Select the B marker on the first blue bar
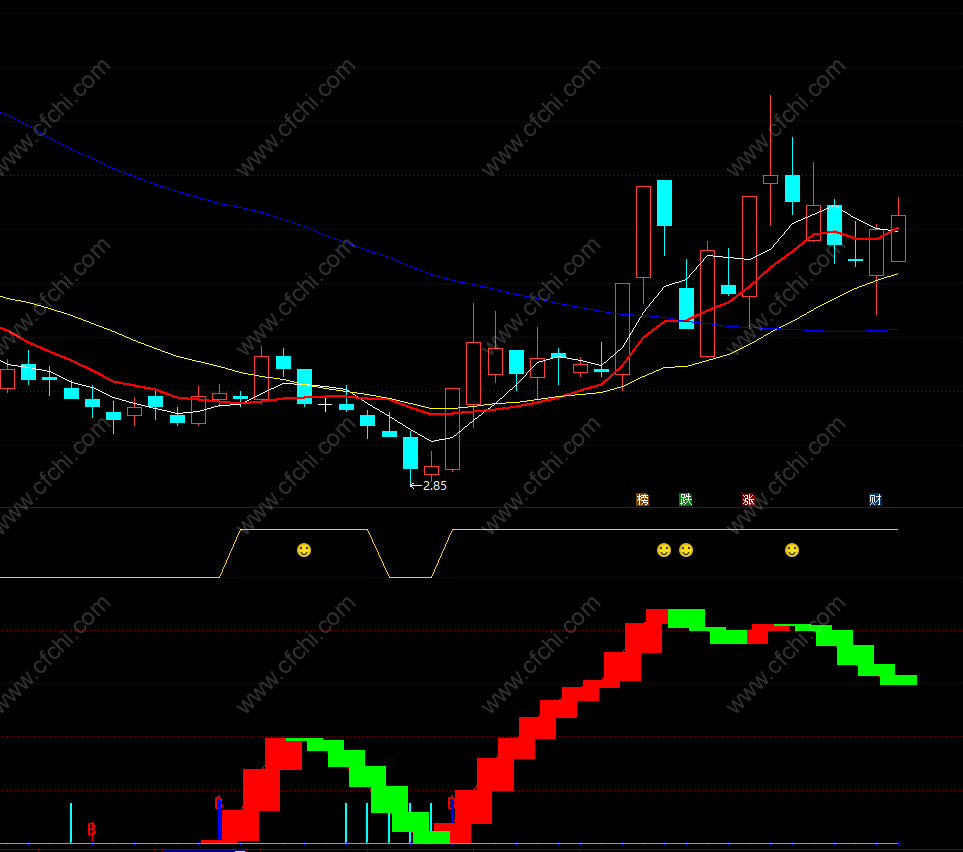 click(219, 803)
